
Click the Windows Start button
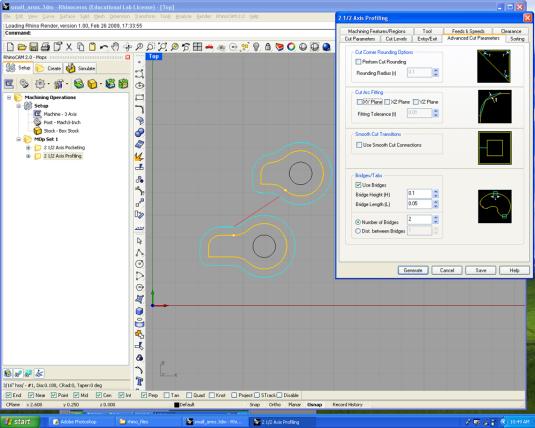[20, 422]
